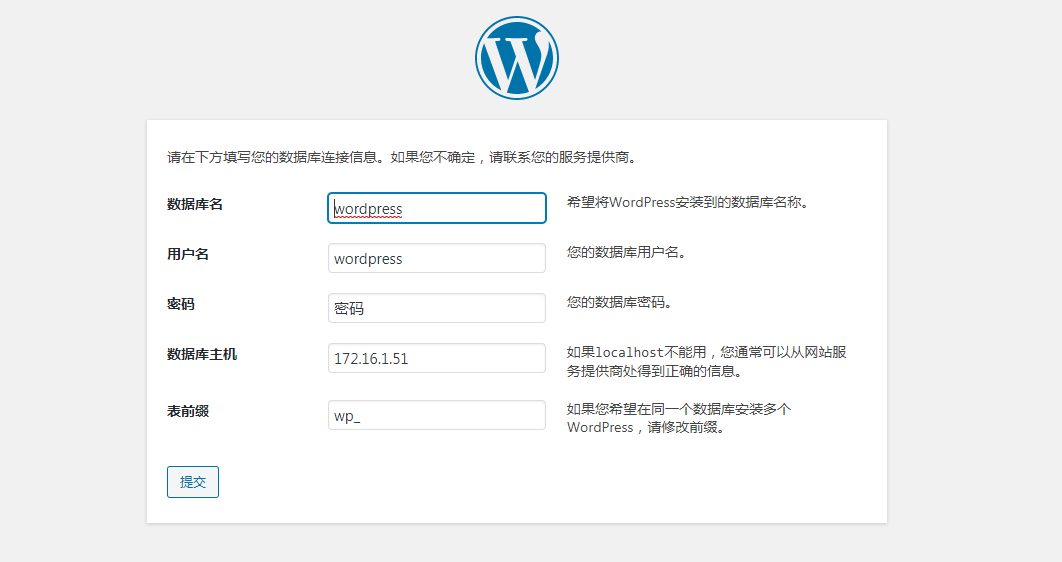The image size is (1062, 562).
Task: Focus the database name input field
Action: tap(437, 208)
